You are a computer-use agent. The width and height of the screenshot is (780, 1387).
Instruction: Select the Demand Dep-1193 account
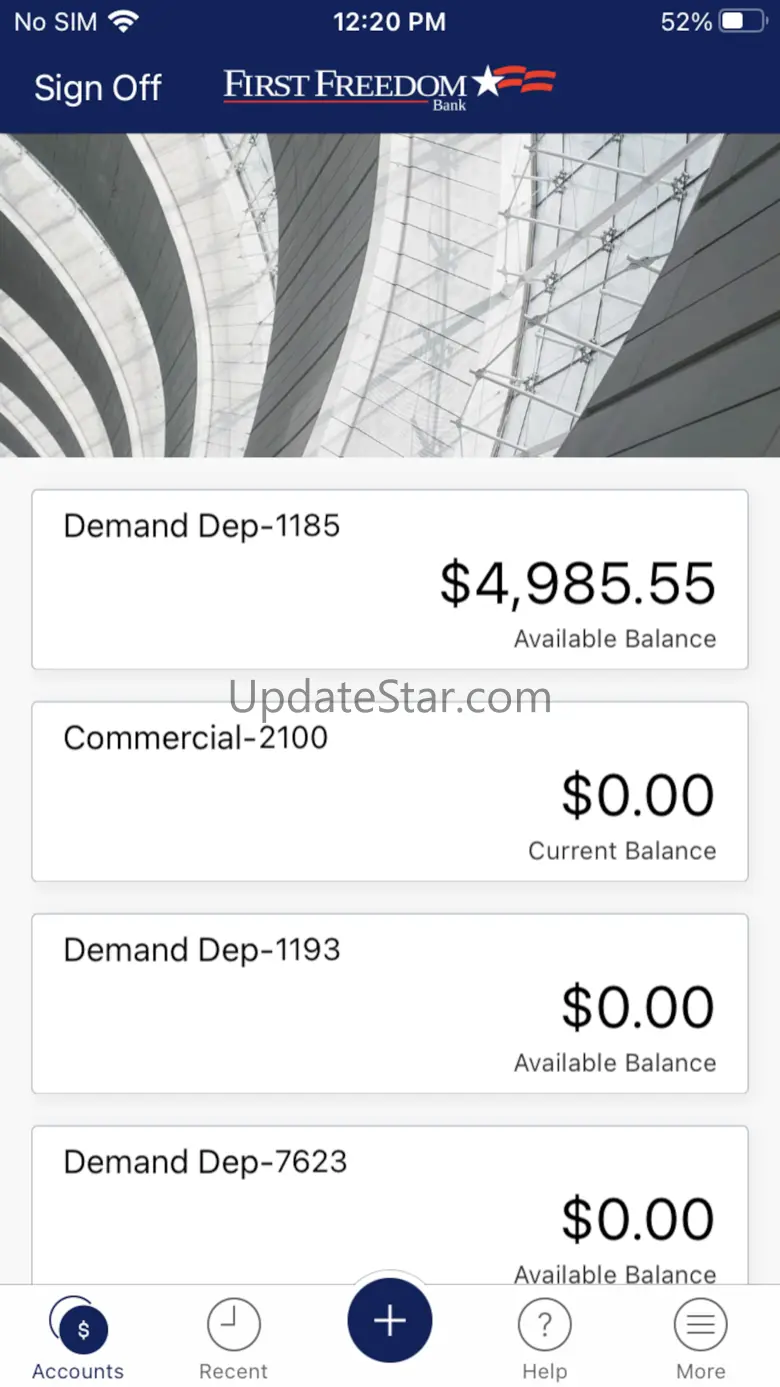(389, 1003)
